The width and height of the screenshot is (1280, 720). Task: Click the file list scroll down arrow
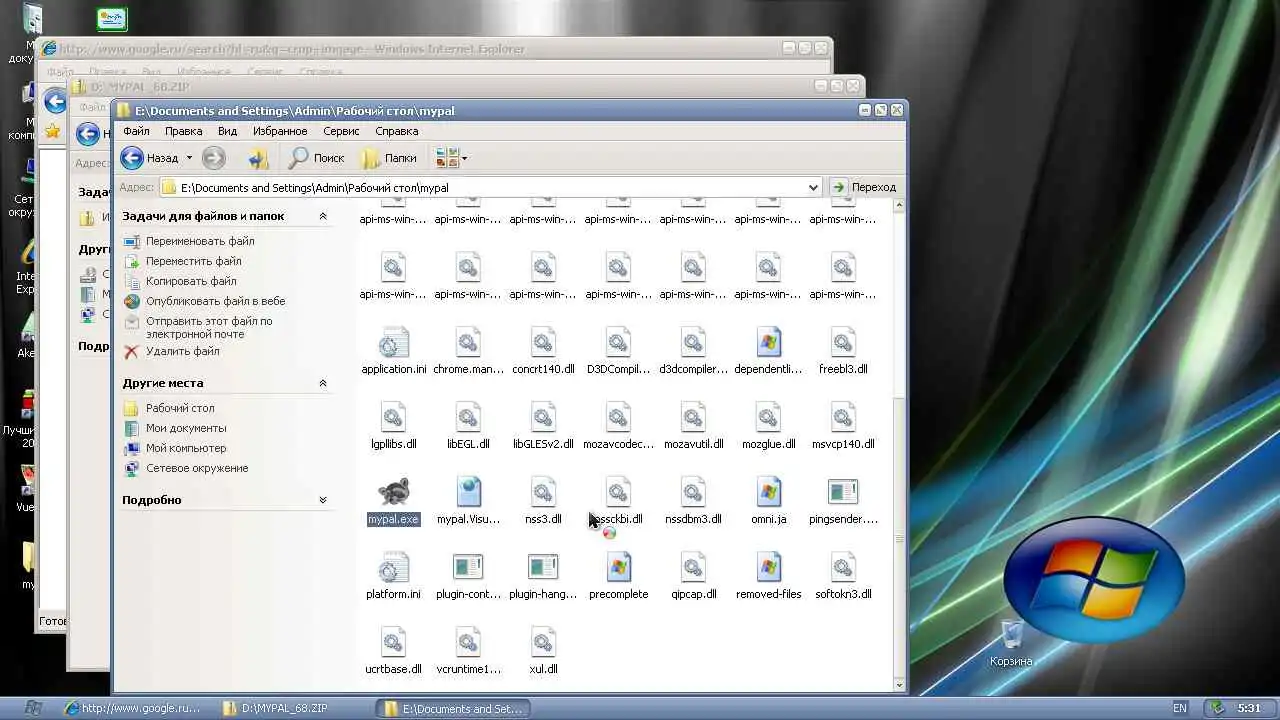click(x=899, y=685)
